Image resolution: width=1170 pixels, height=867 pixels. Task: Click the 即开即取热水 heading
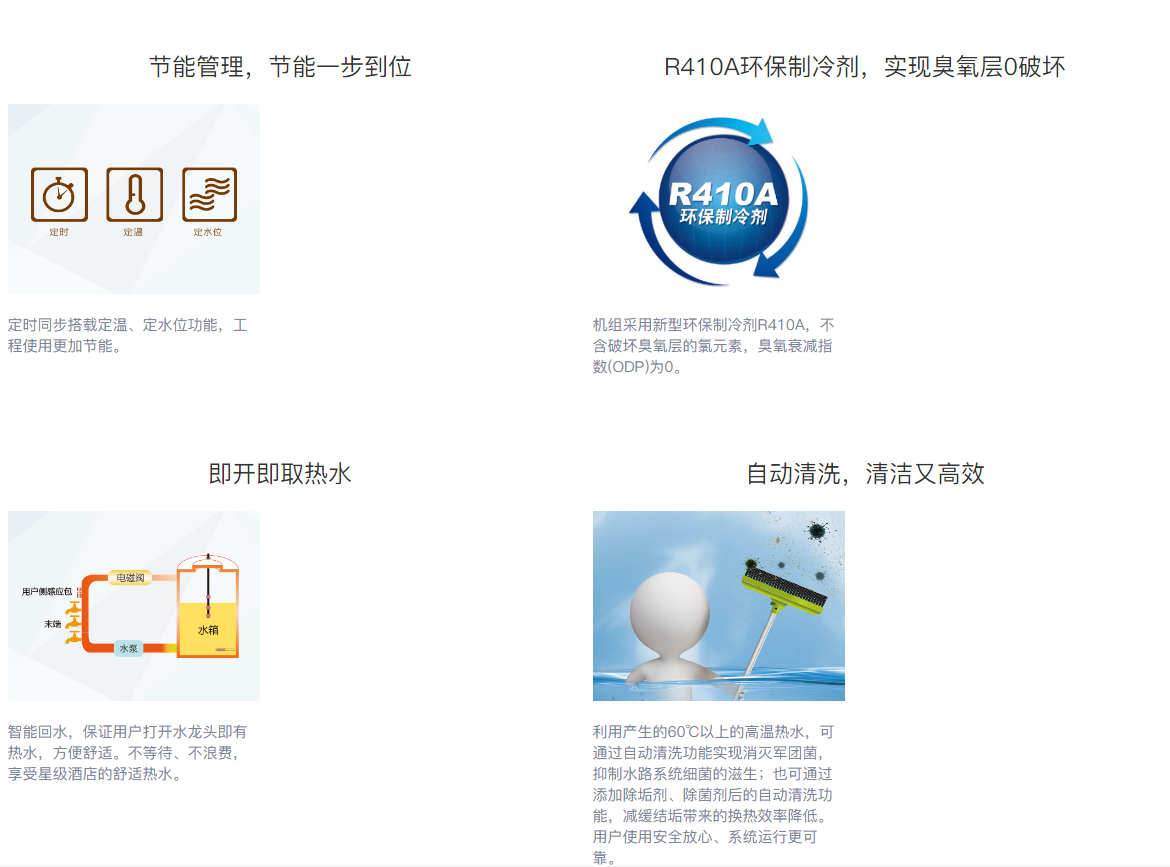click(x=280, y=474)
